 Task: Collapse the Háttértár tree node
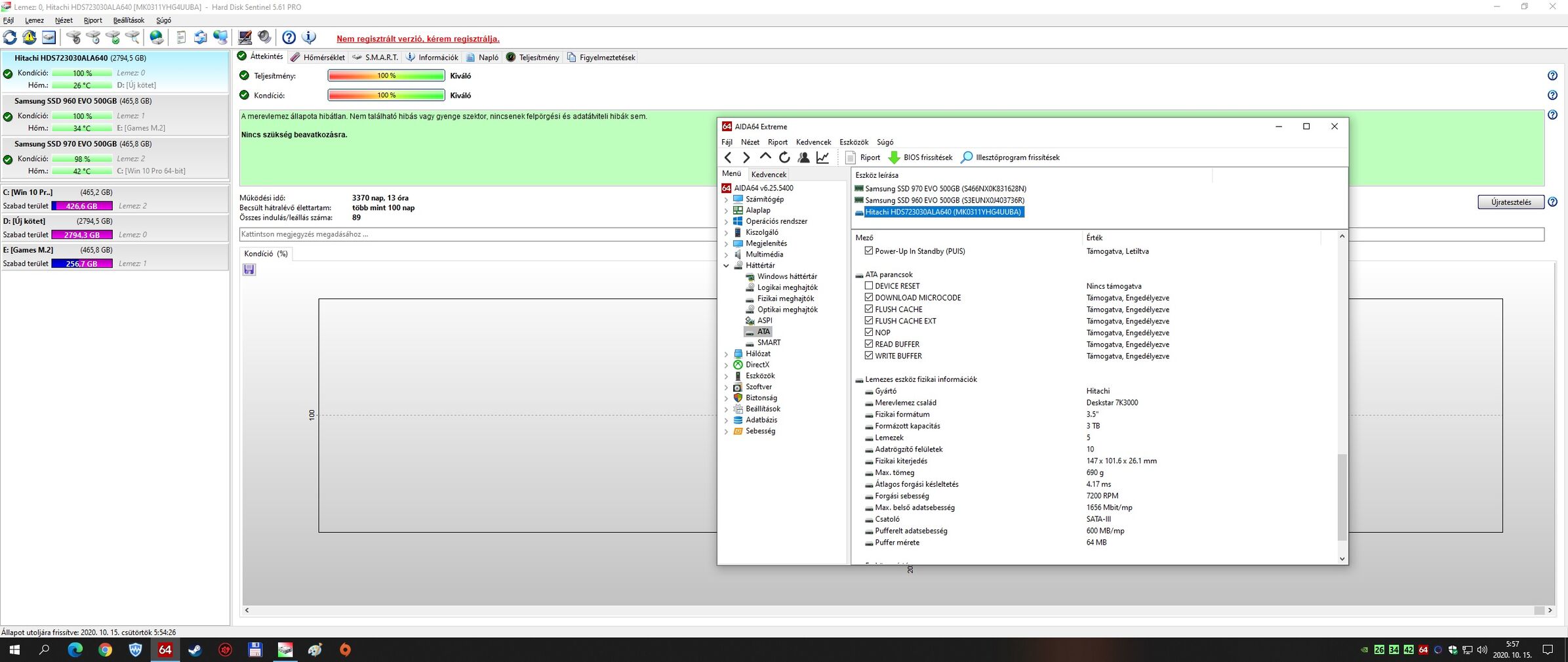click(726, 266)
